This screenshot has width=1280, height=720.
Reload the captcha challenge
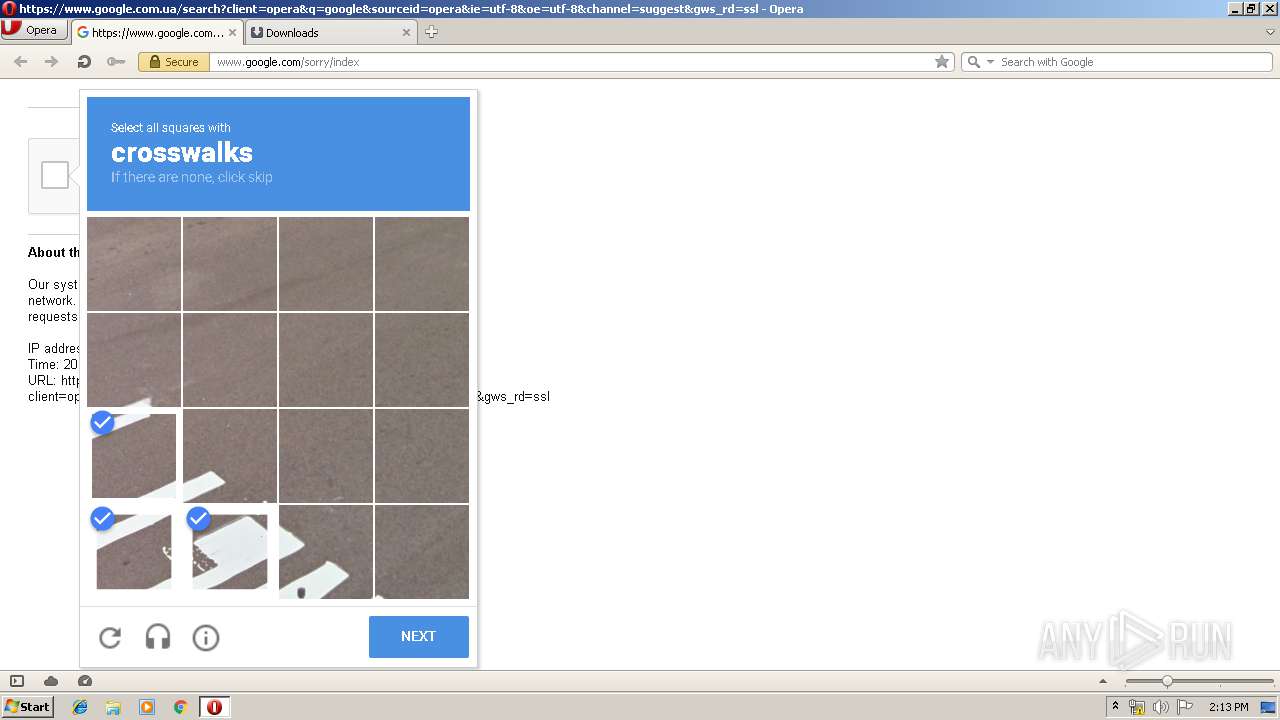pyautogui.click(x=110, y=638)
